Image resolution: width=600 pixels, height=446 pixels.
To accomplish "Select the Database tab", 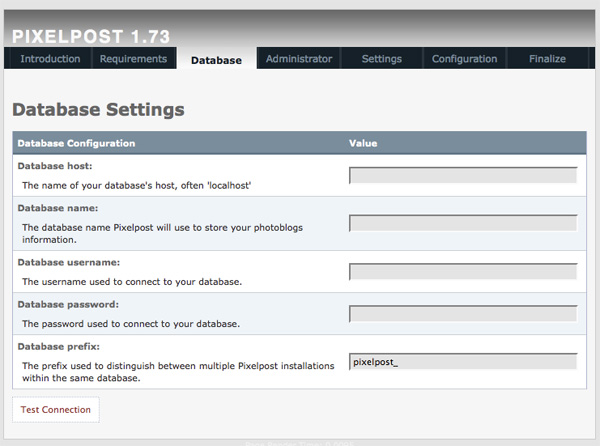I will coord(216,60).
